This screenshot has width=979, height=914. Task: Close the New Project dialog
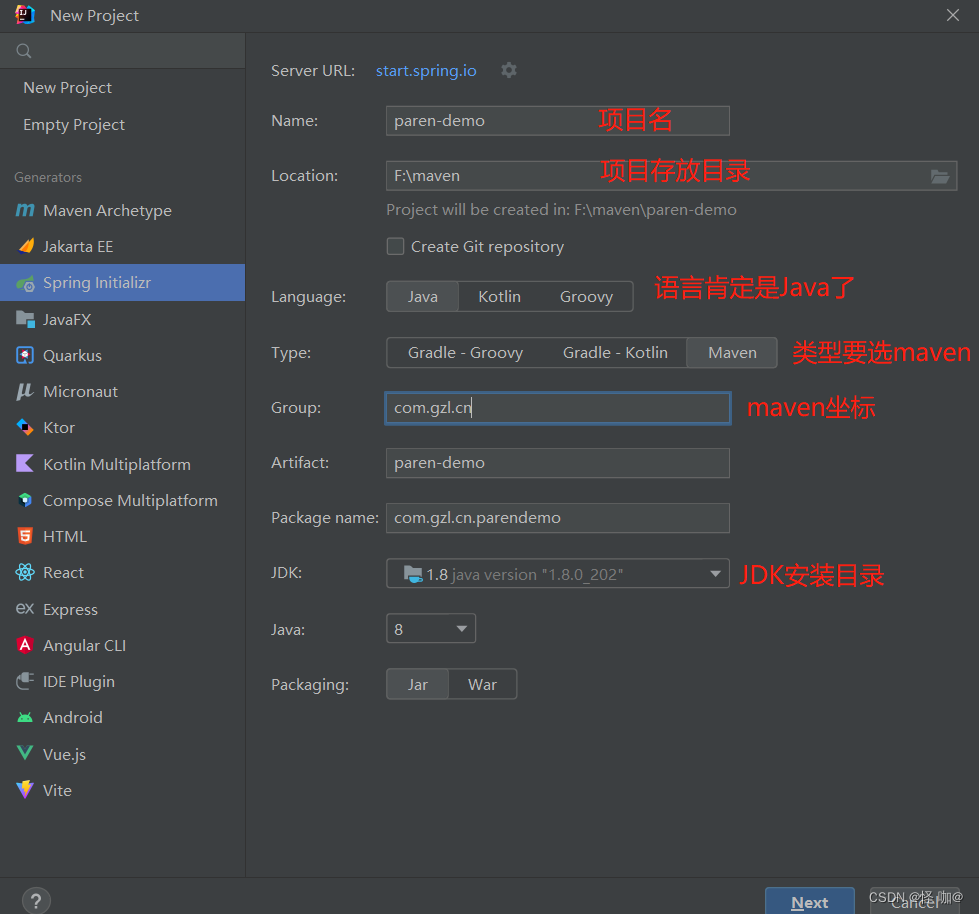pyautogui.click(x=953, y=15)
